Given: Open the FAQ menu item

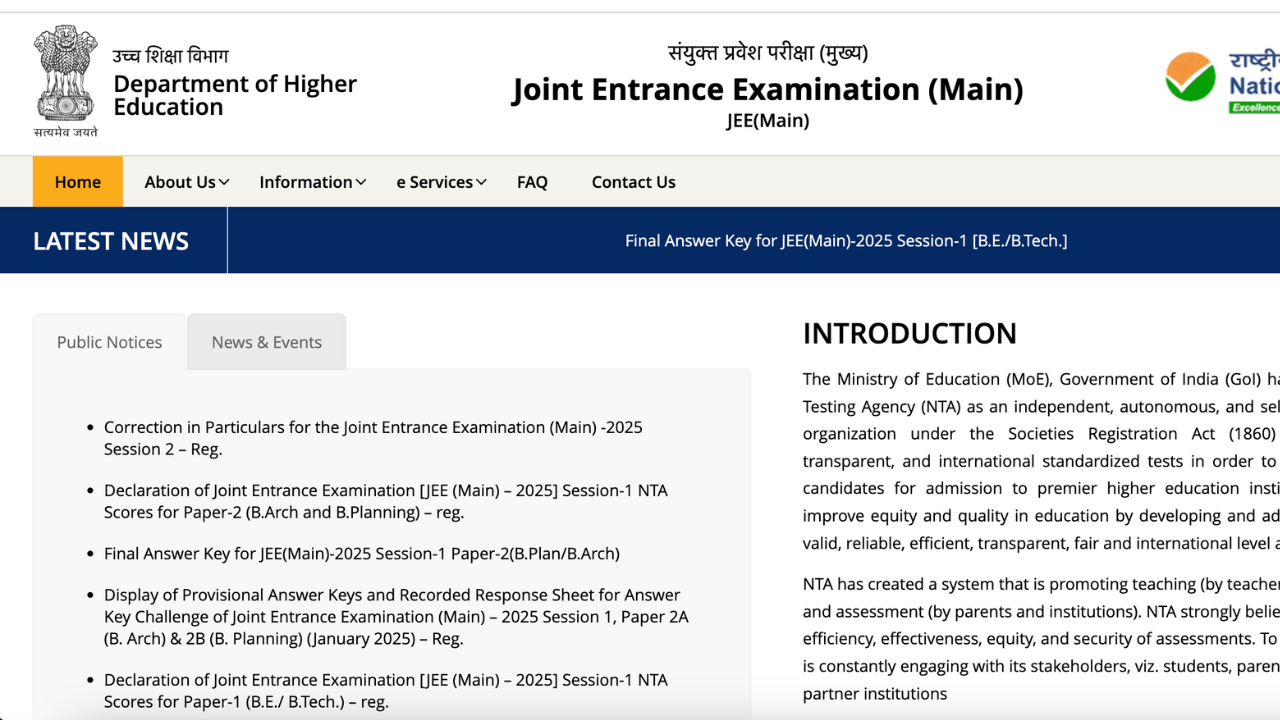Looking at the screenshot, I should 532,181.
